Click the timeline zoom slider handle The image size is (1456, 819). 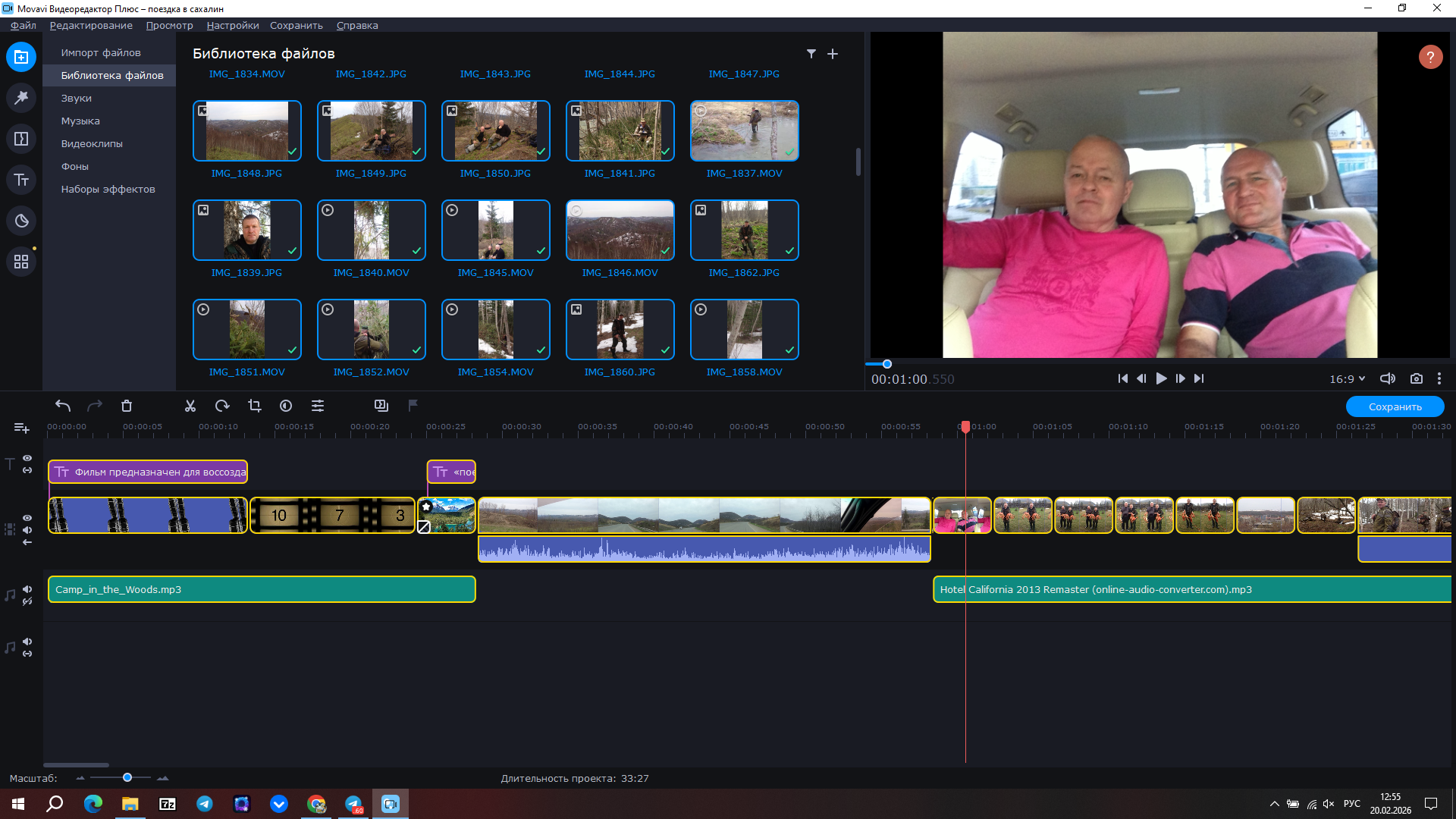coord(127,777)
